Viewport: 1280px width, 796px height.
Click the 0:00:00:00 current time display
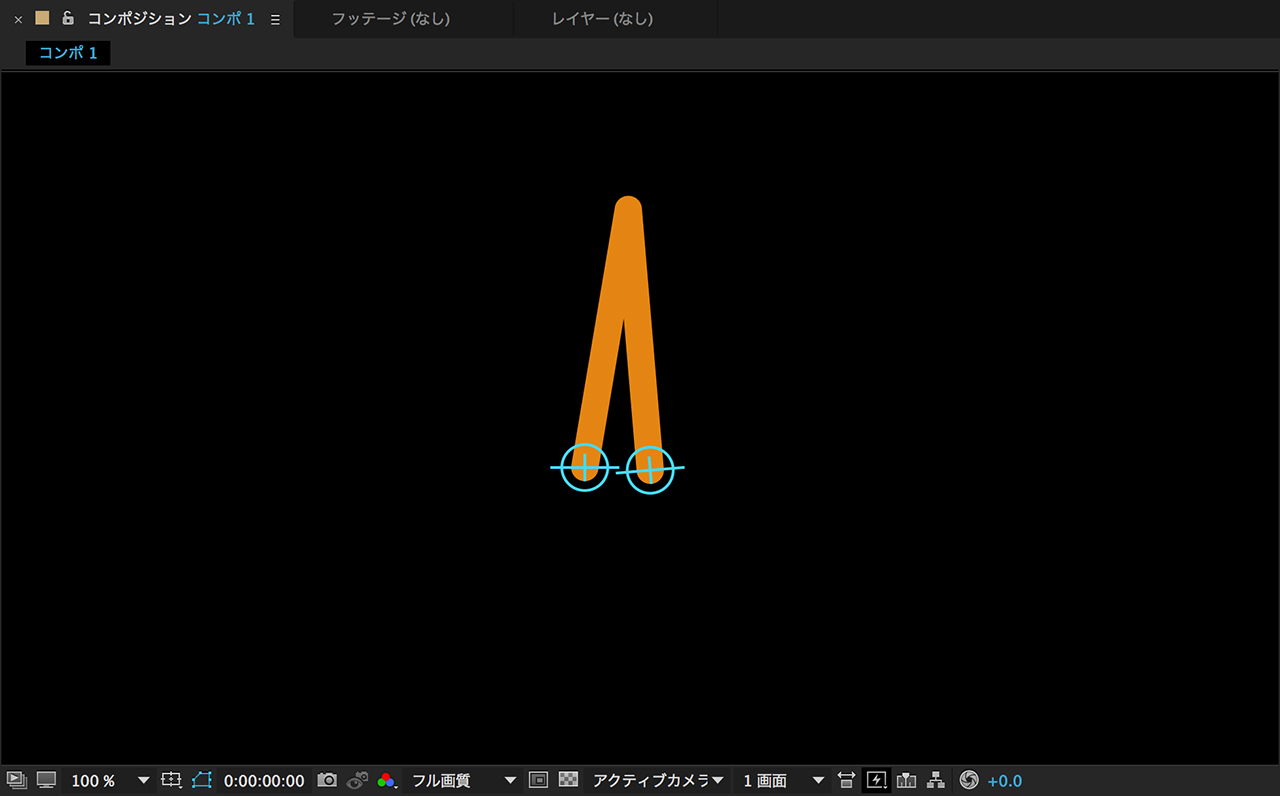pyautogui.click(x=264, y=780)
